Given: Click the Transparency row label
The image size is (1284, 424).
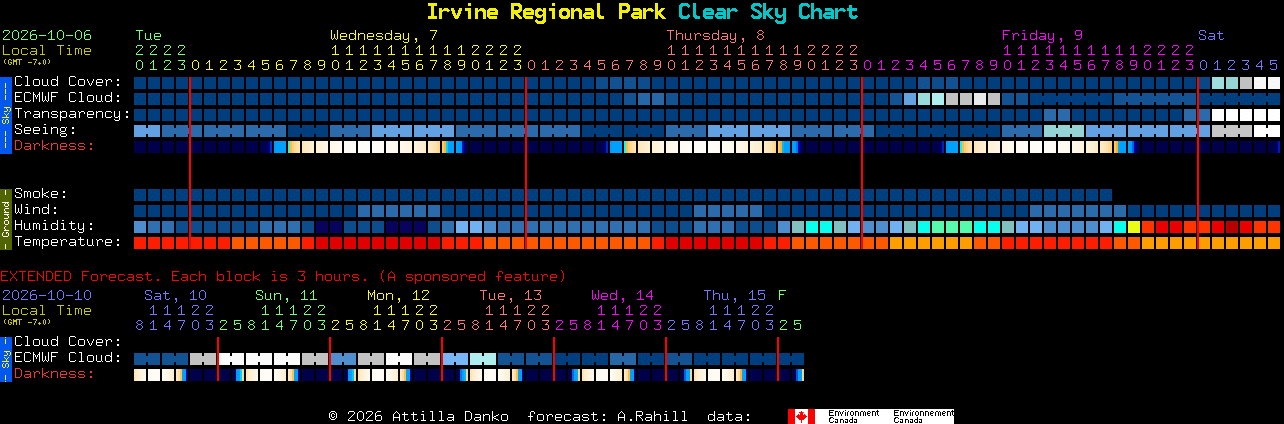Looking at the screenshot, I should (x=72, y=114).
